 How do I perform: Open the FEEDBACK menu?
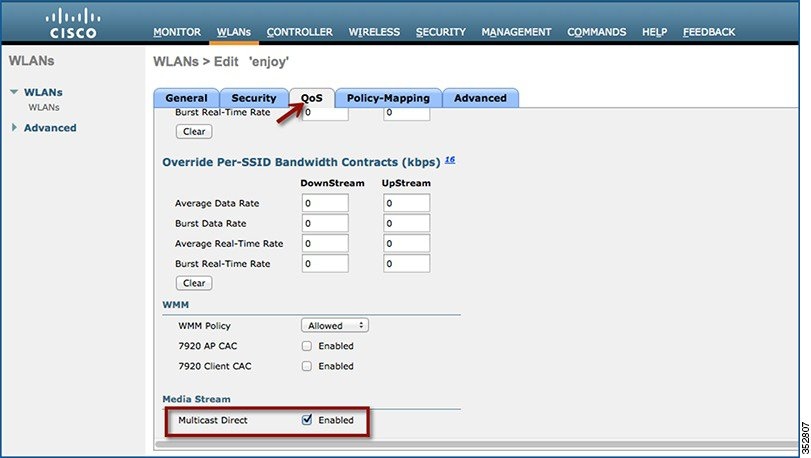click(709, 32)
